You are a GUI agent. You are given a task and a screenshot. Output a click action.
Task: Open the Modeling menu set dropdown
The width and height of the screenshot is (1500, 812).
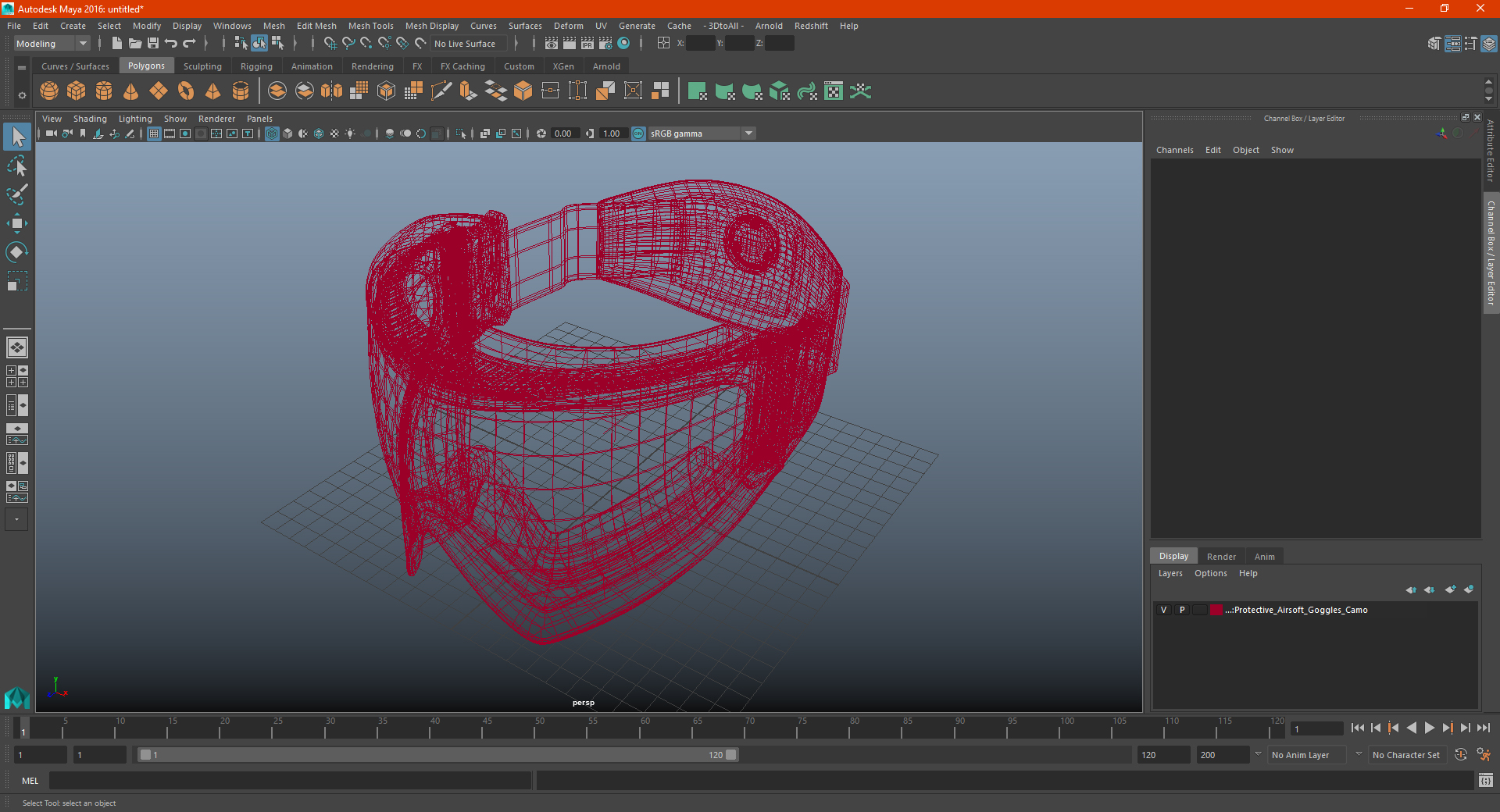[x=52, y=44]
